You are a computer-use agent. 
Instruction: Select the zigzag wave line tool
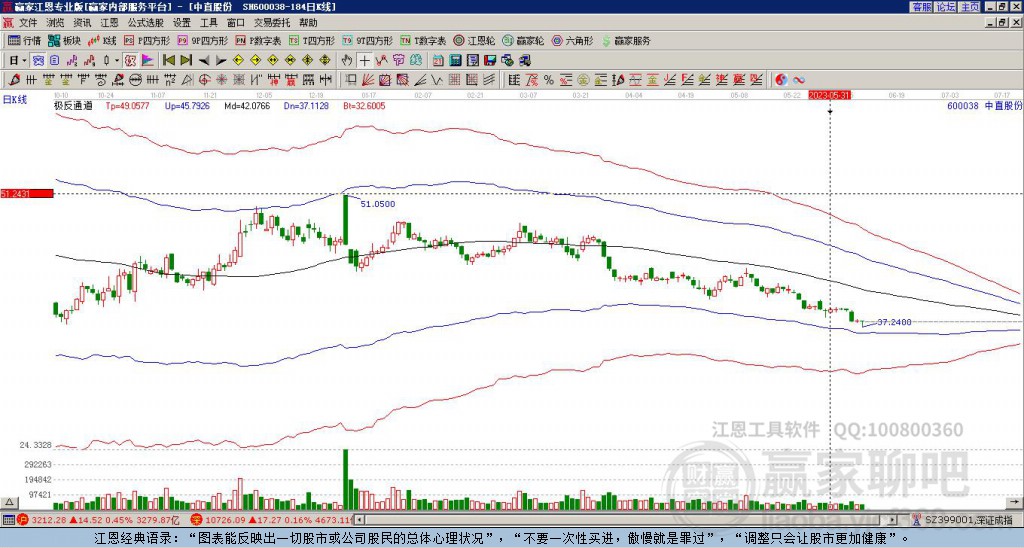tap(436, 80)
